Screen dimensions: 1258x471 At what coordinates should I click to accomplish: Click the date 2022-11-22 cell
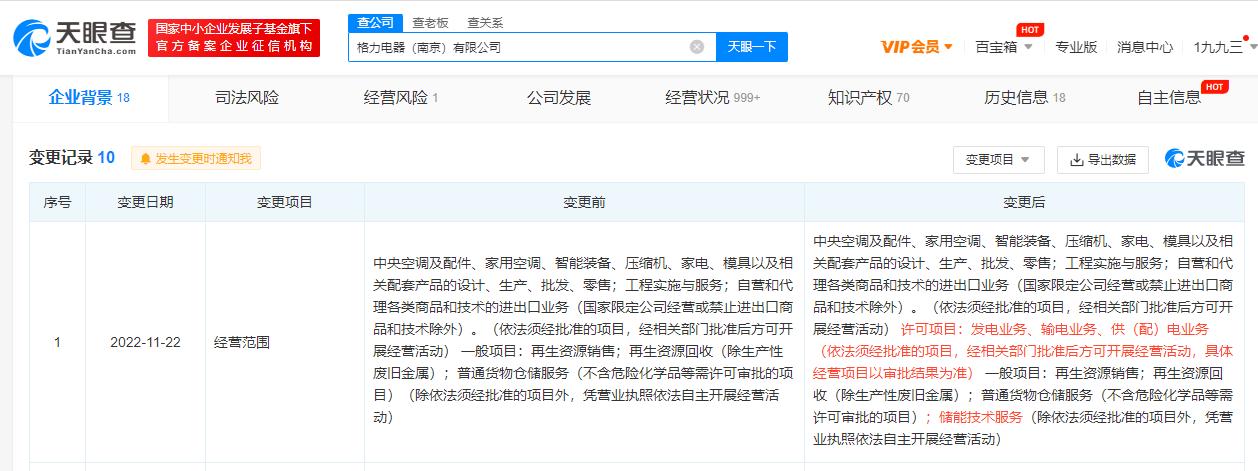[x=145, y=342]
